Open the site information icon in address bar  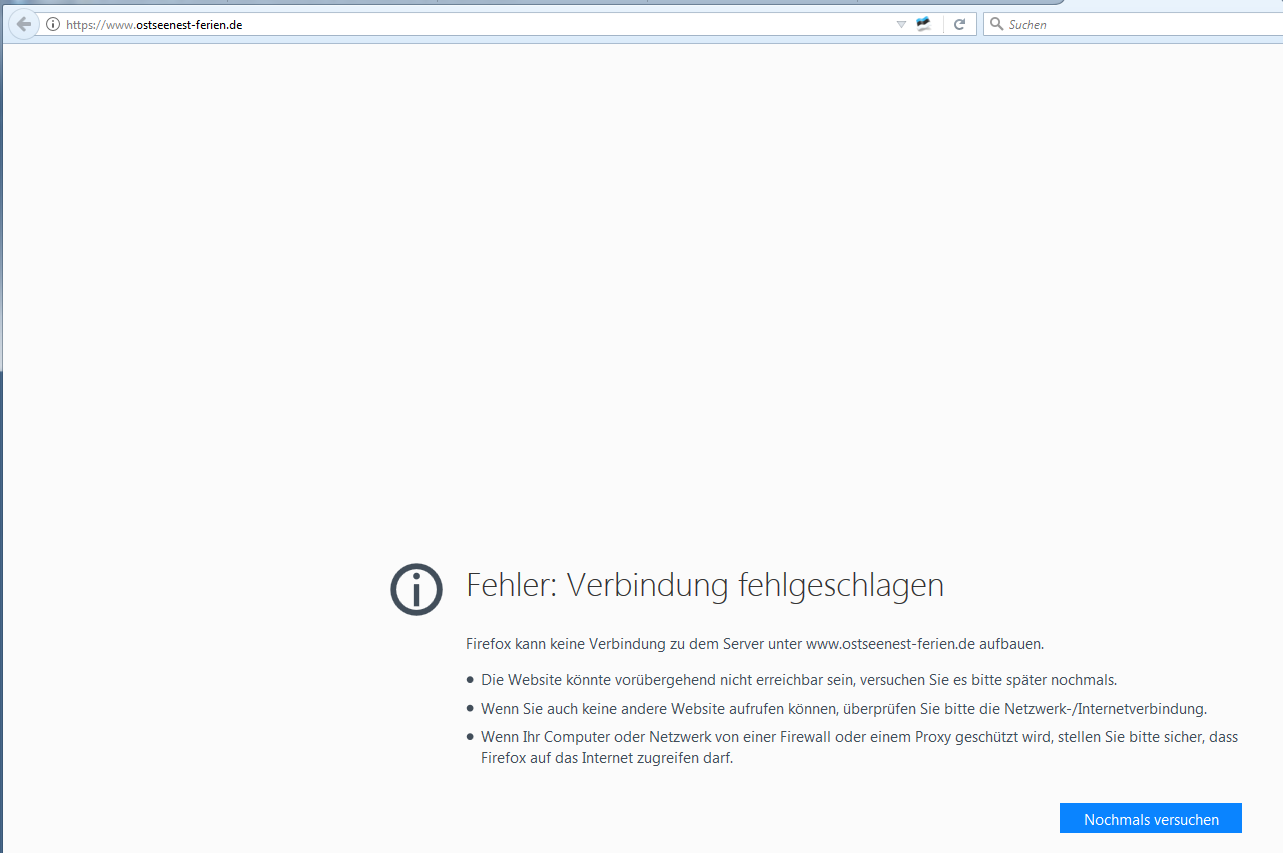coord(53,25)
